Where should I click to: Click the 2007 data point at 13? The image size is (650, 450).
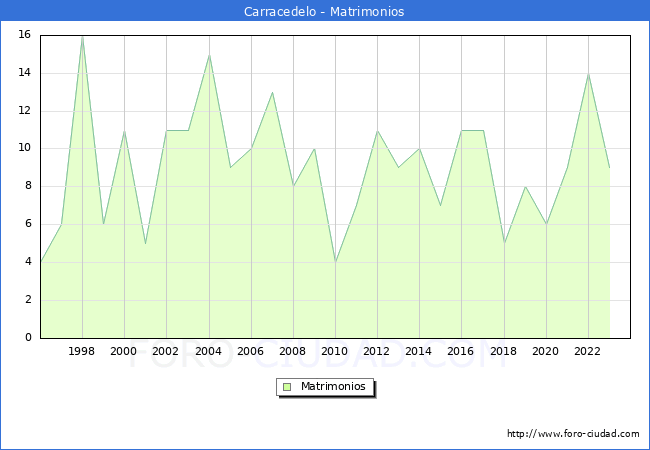coord(272,92)
